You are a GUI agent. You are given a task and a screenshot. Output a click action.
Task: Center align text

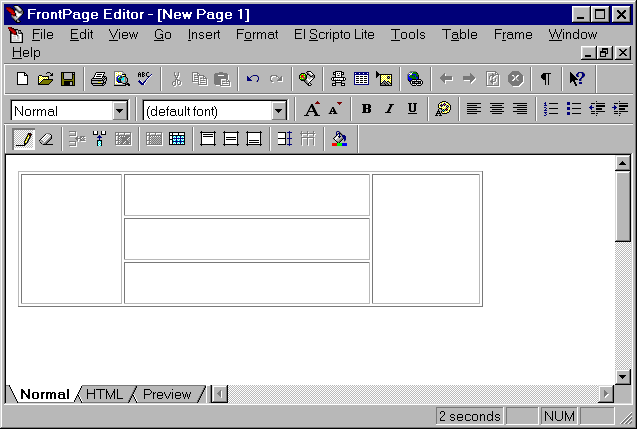(x=497, y=109)
